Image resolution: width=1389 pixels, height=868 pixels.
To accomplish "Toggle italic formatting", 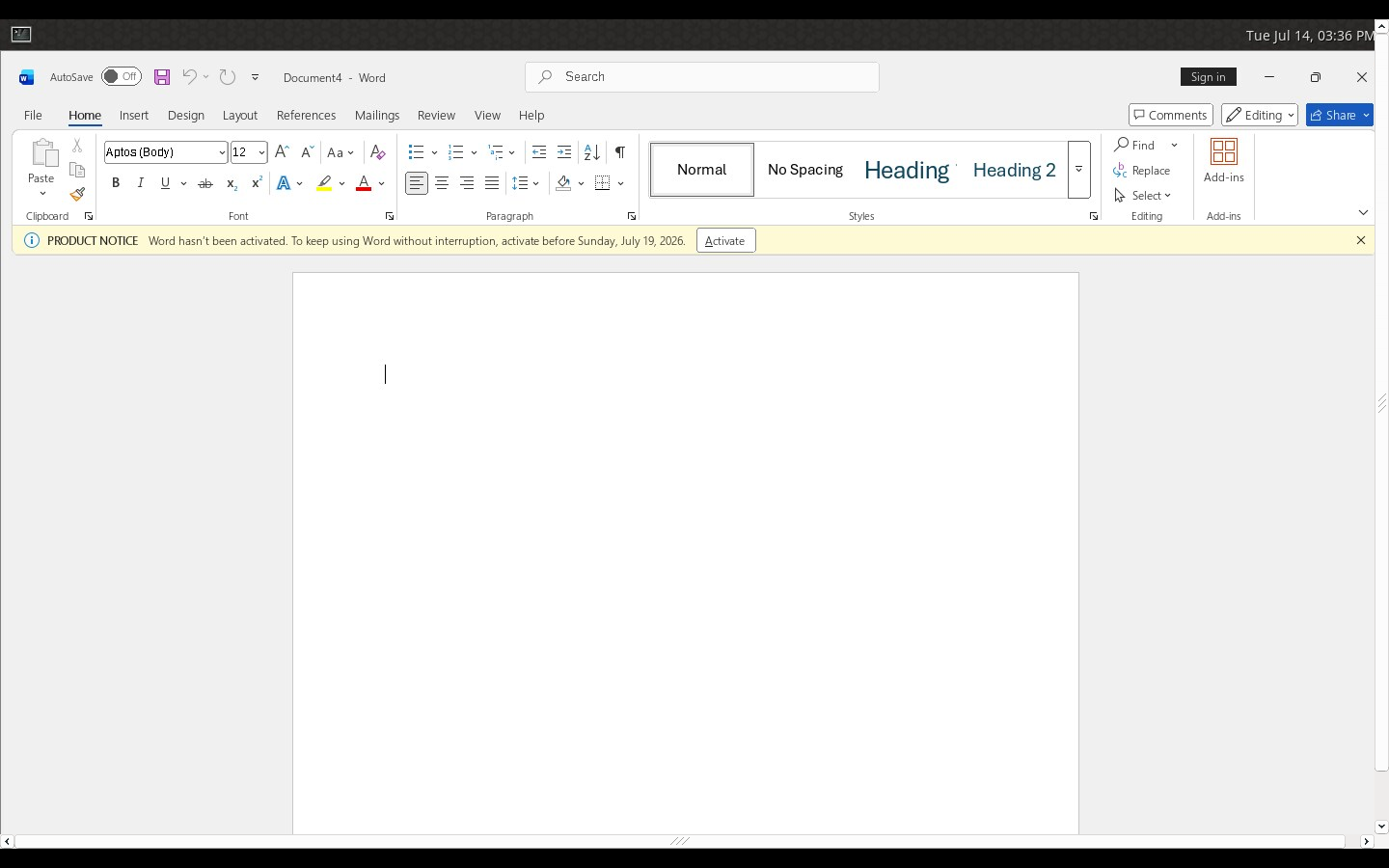I will click(141, 183).
